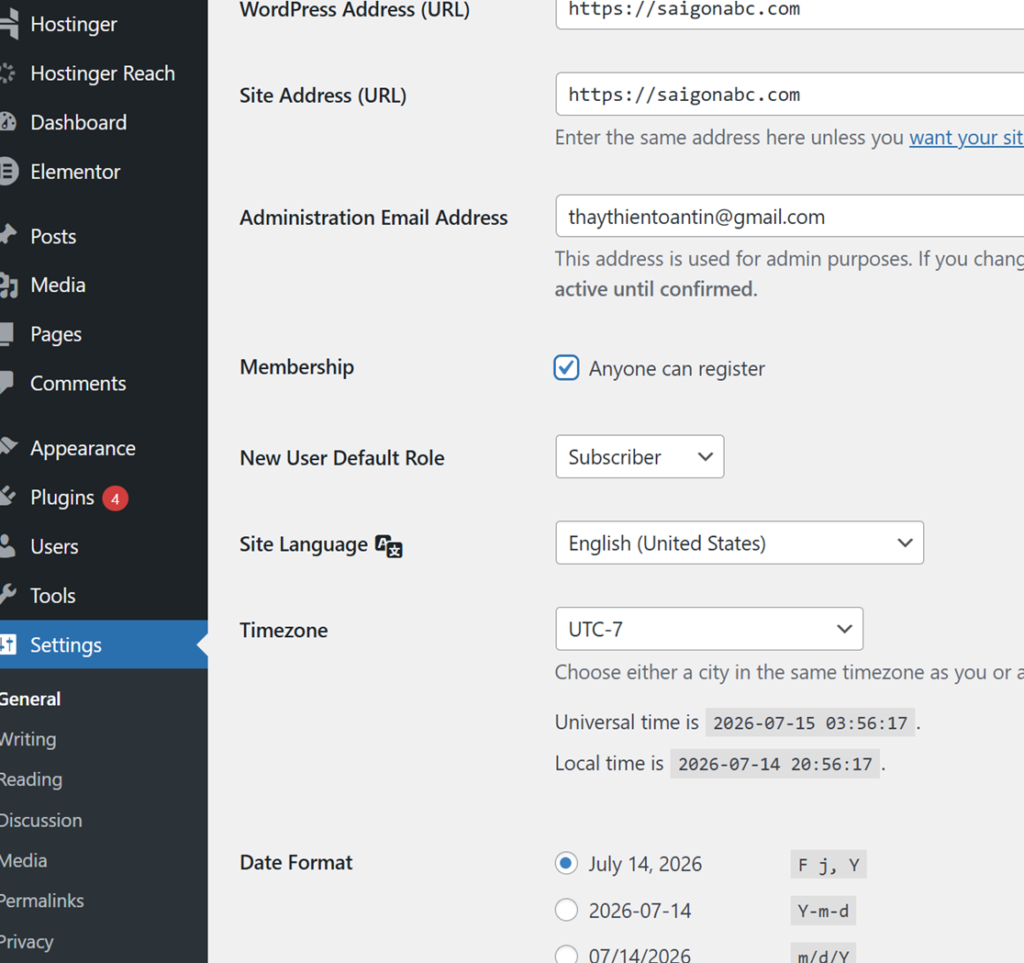This screenshot has height=963, width=1024.
Task: Click the Users person icon
Action: point(7,546)
